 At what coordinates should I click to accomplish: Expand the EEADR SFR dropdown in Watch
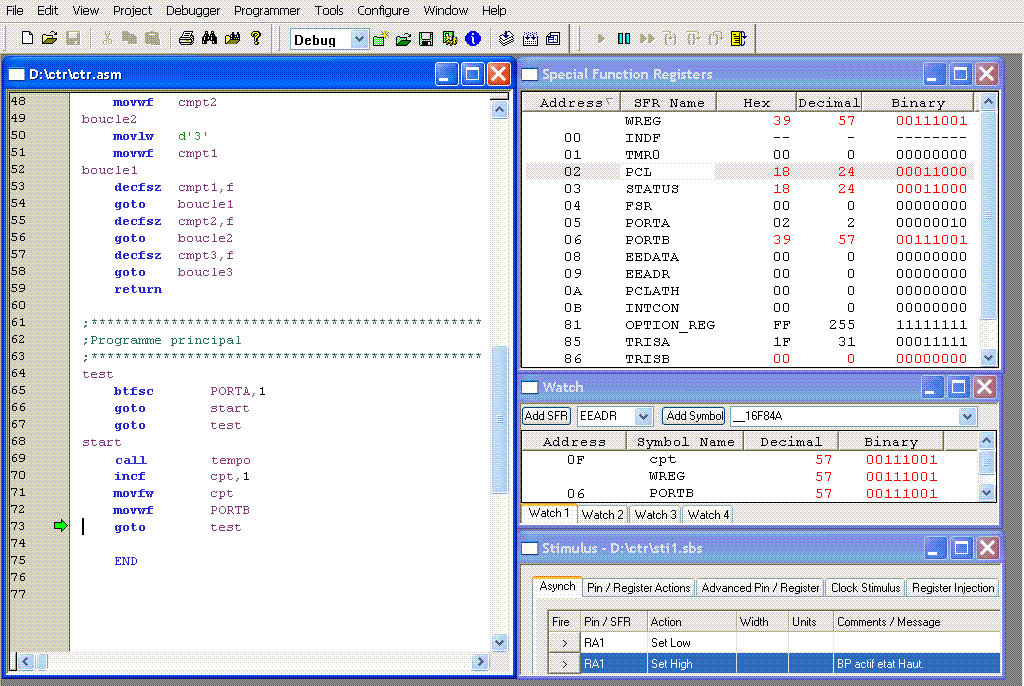click(x=643, y=416)
